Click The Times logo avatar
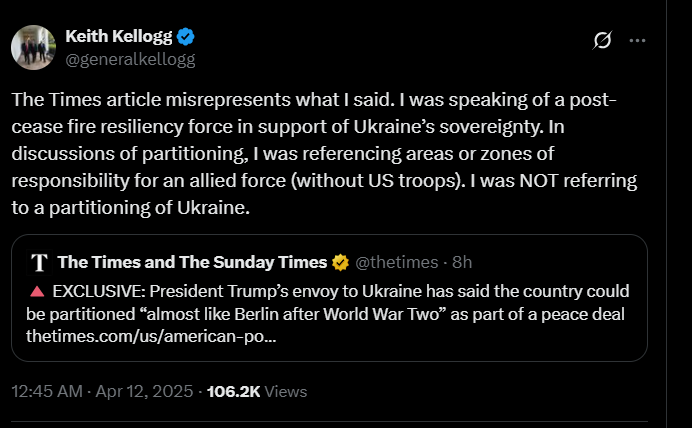Image resolution: width=692 pixels, height=428 pixels. pyautogui.click(x=39, y=263)
